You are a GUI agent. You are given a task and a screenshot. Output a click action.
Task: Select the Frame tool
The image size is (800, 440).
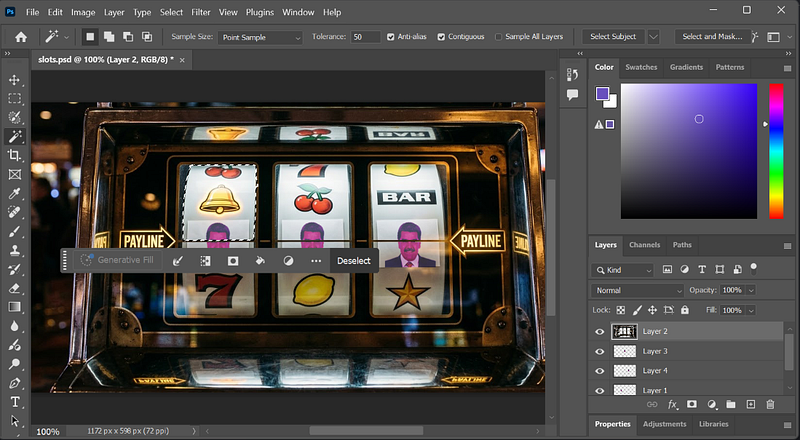tap(14, 175)
